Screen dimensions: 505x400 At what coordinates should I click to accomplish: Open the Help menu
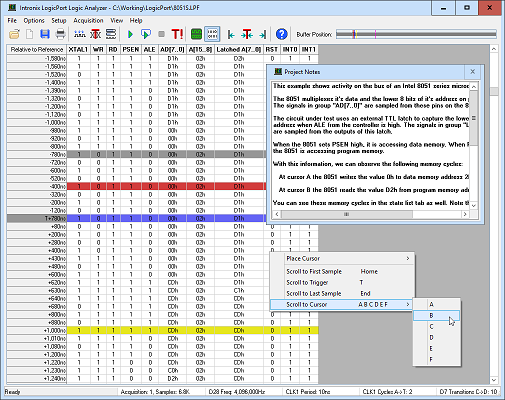[x=136, y=20]
